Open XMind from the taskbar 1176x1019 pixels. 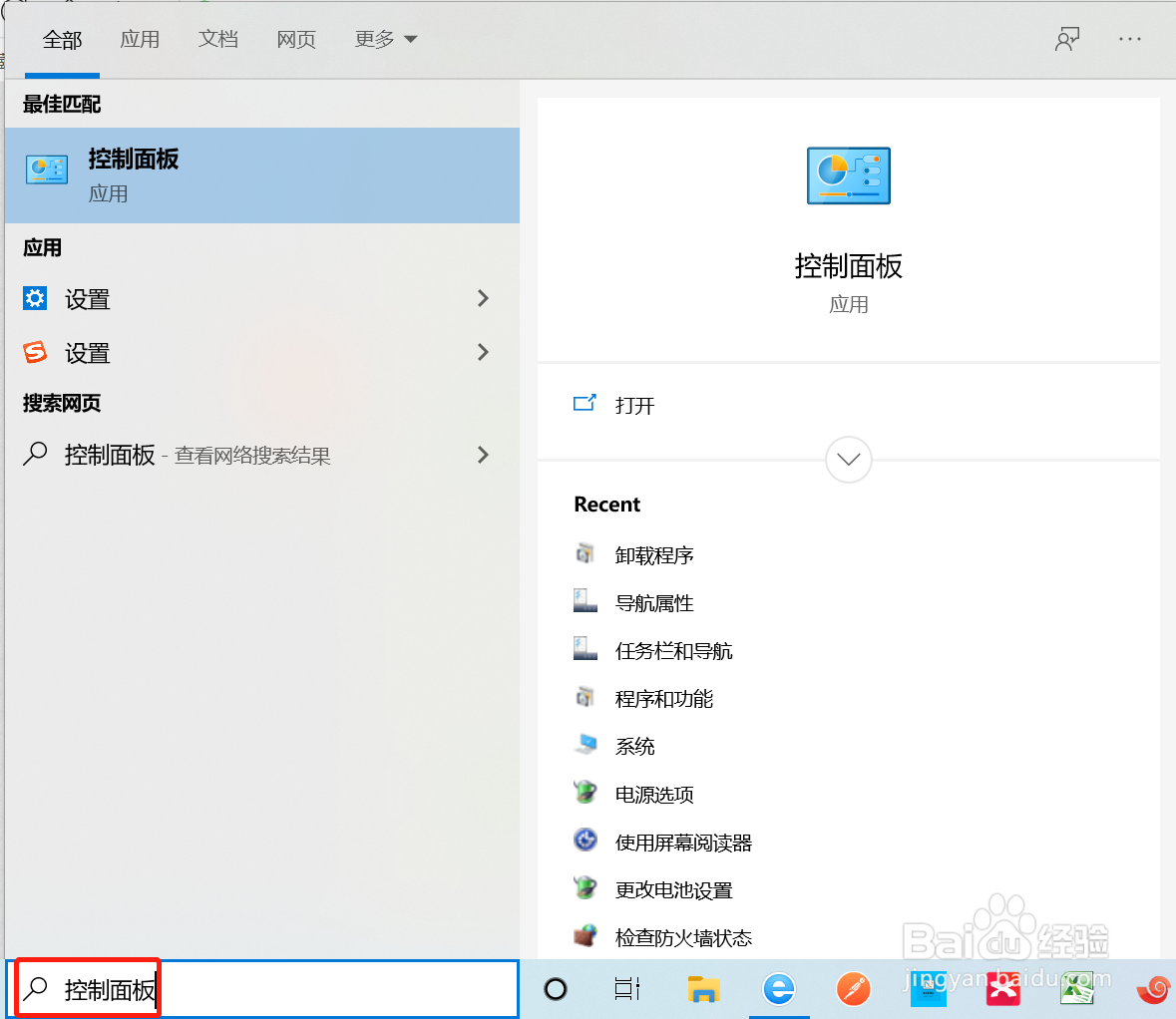coord(1003,989)
